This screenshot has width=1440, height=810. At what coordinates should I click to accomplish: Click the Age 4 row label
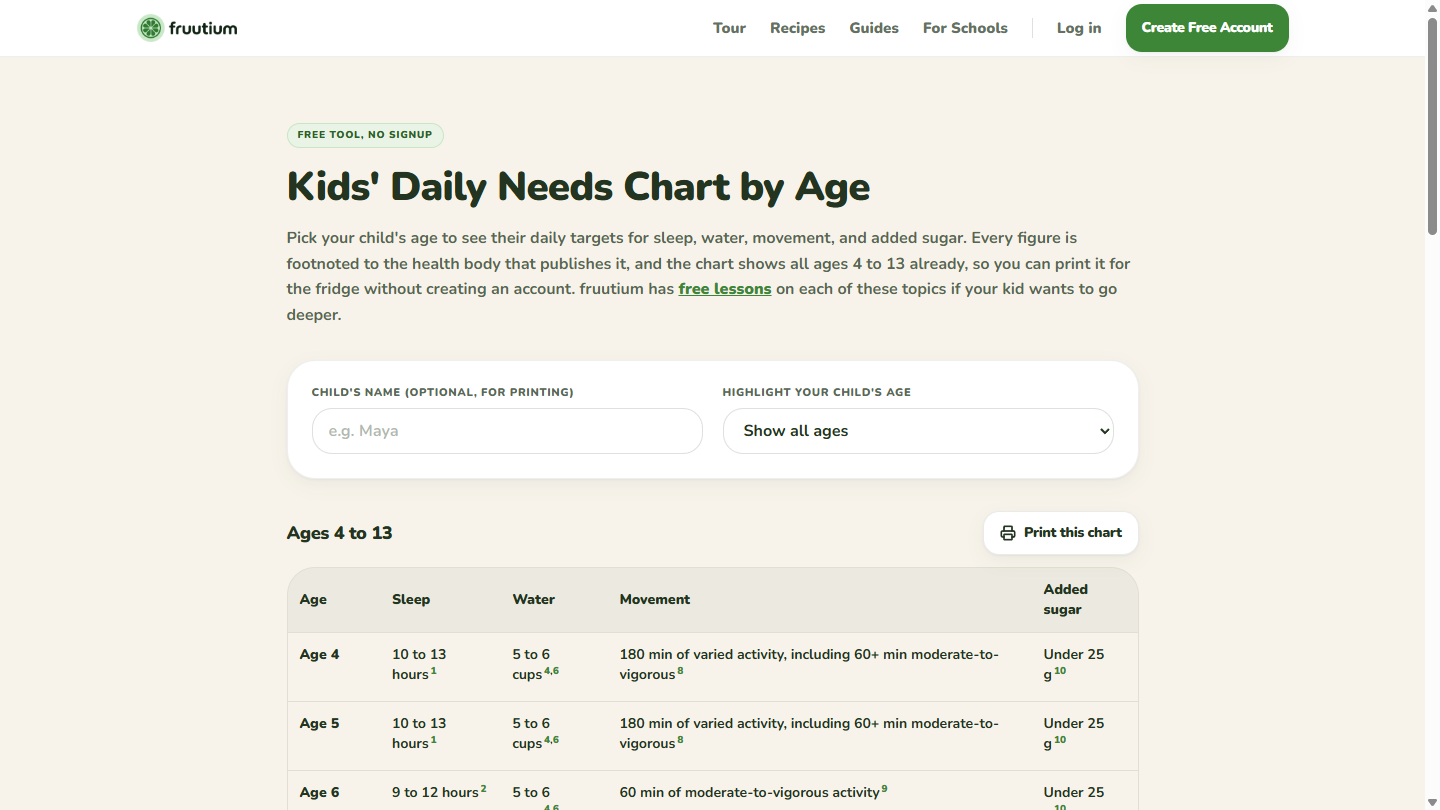pyautogui.click(x=320, y=655)
